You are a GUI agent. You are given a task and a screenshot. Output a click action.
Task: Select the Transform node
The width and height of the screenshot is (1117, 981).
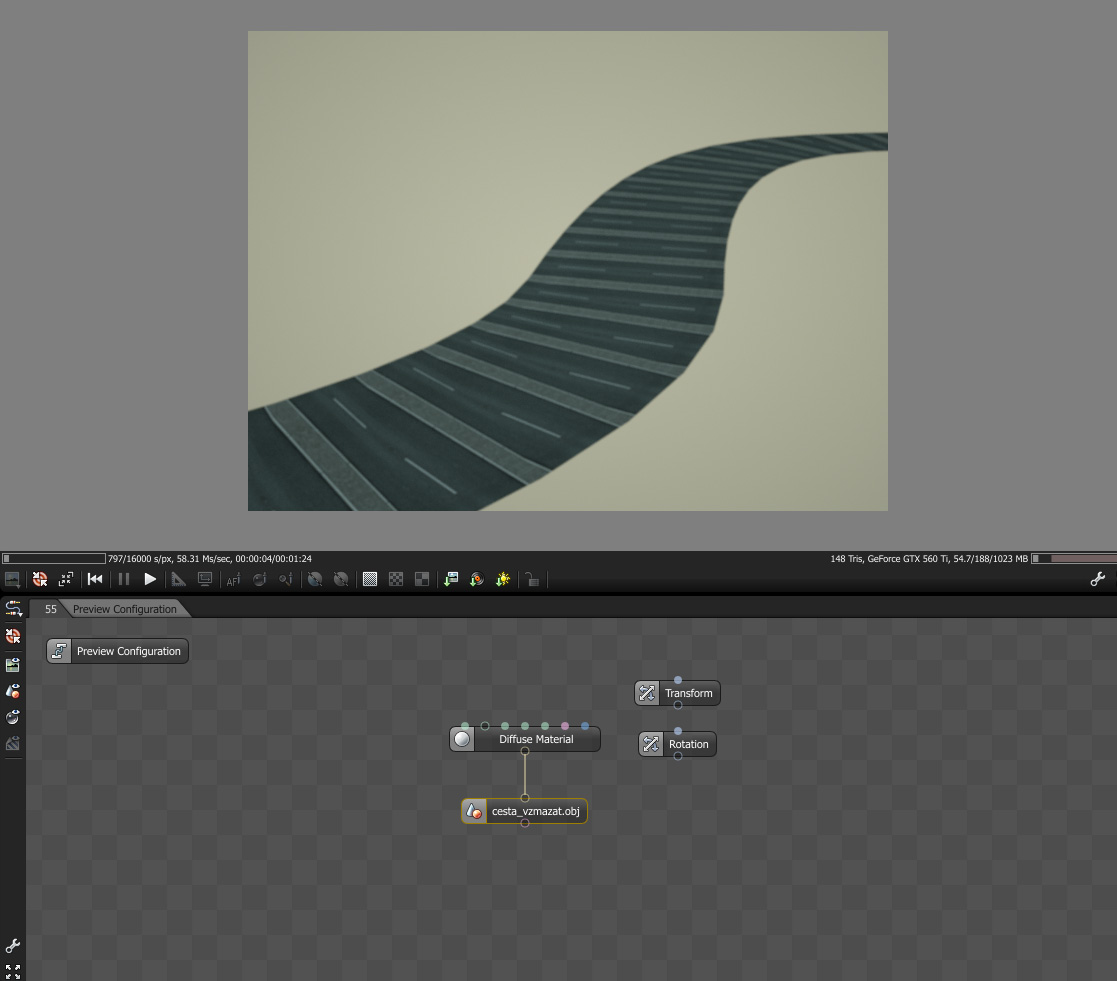(x=677, y=693)
